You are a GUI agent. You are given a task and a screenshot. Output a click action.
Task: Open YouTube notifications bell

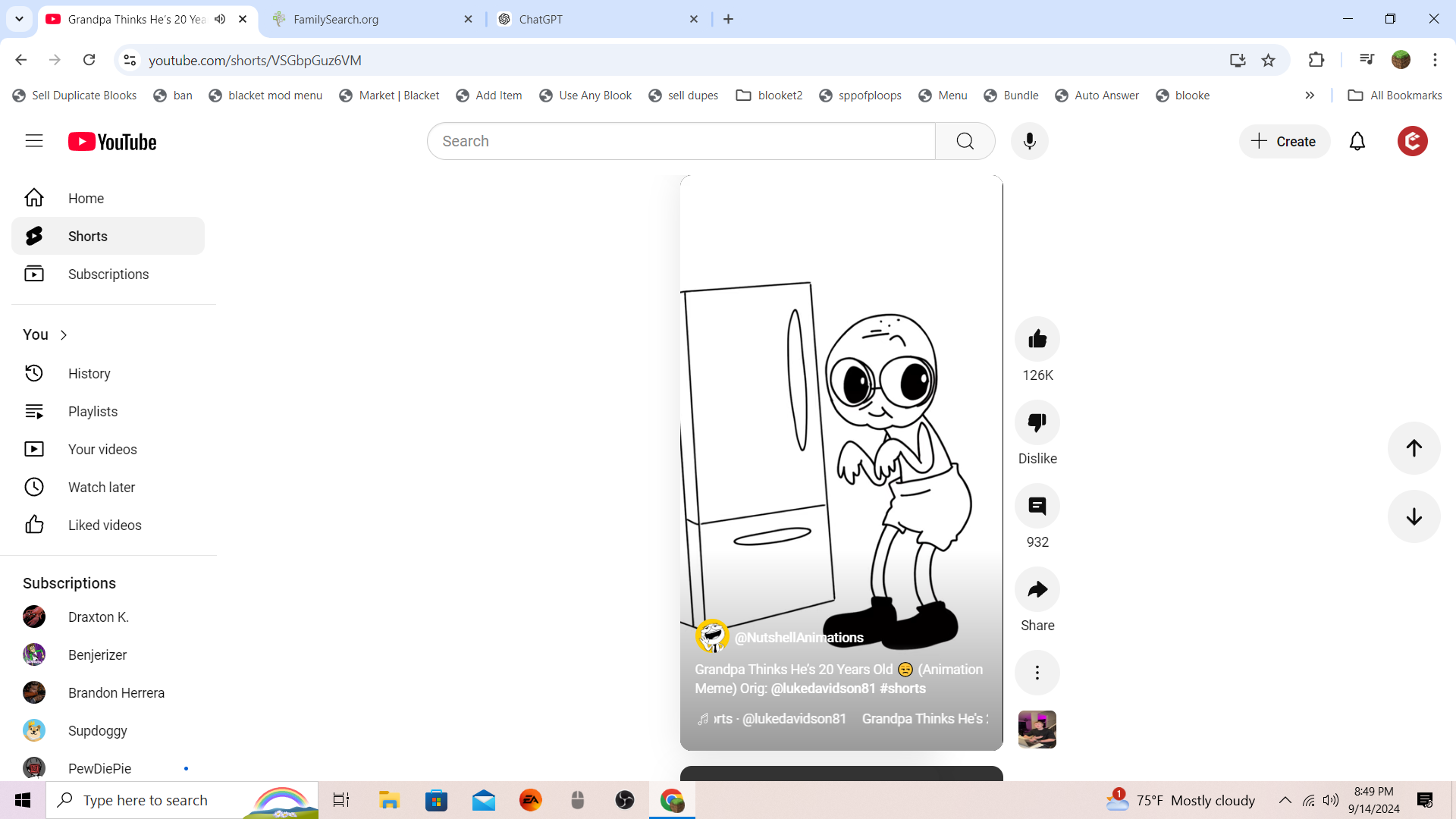click(x=1357, y=141)
